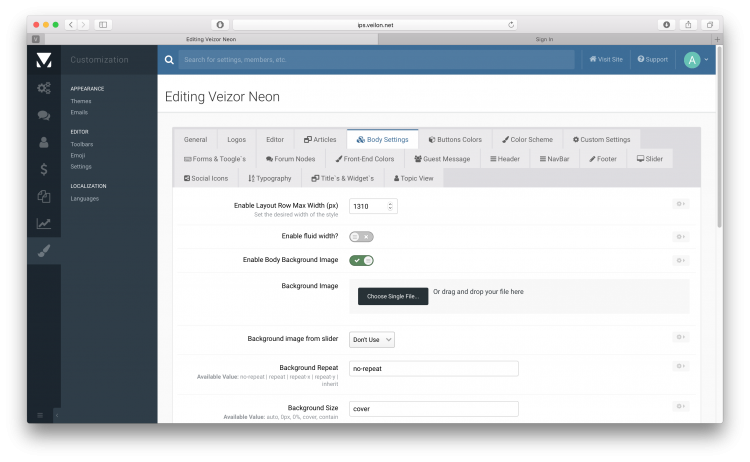Open the Background image from slider dropdown

372,340
